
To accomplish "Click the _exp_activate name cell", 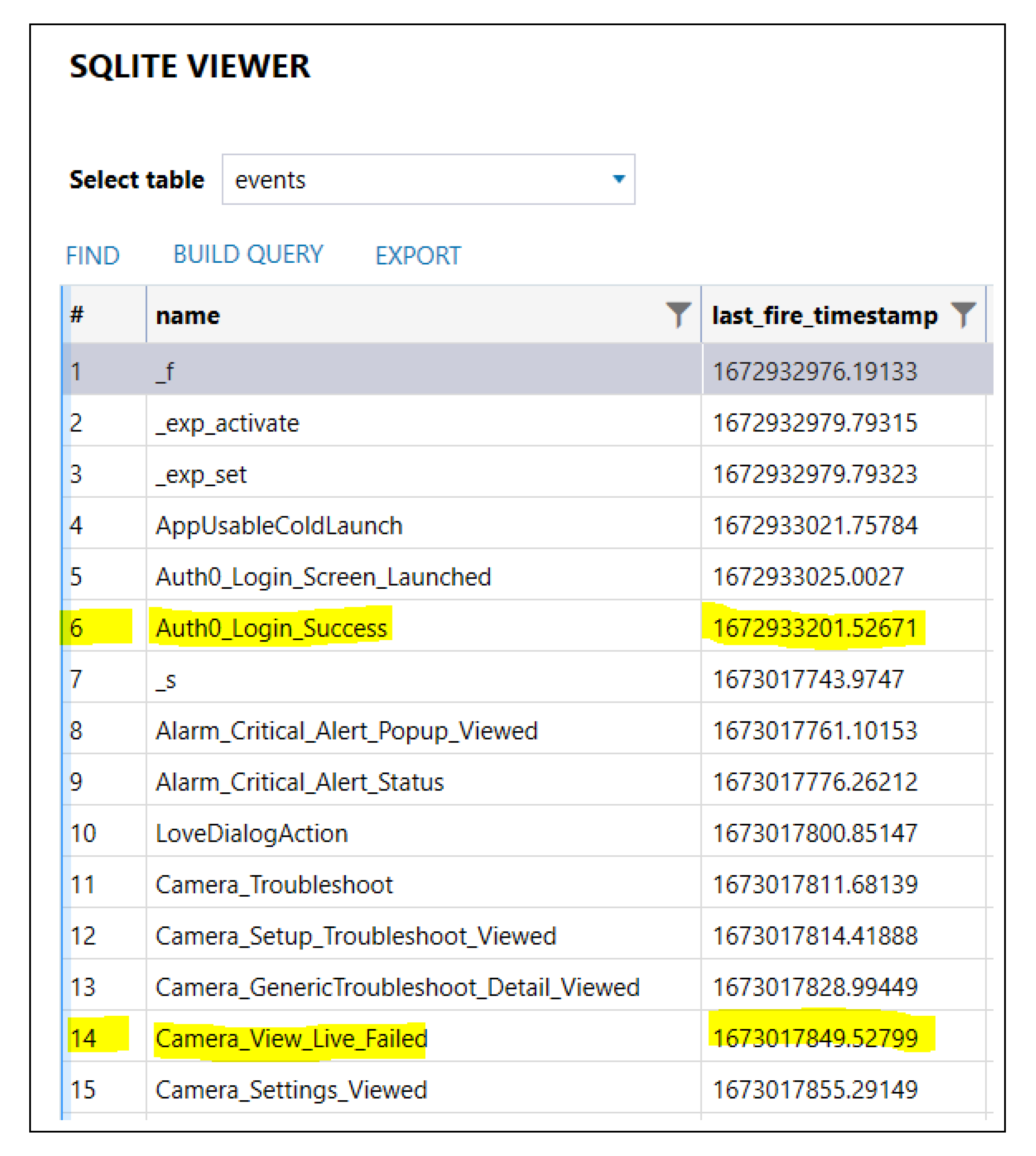I will pyautogui.click(x=228, y=423).
